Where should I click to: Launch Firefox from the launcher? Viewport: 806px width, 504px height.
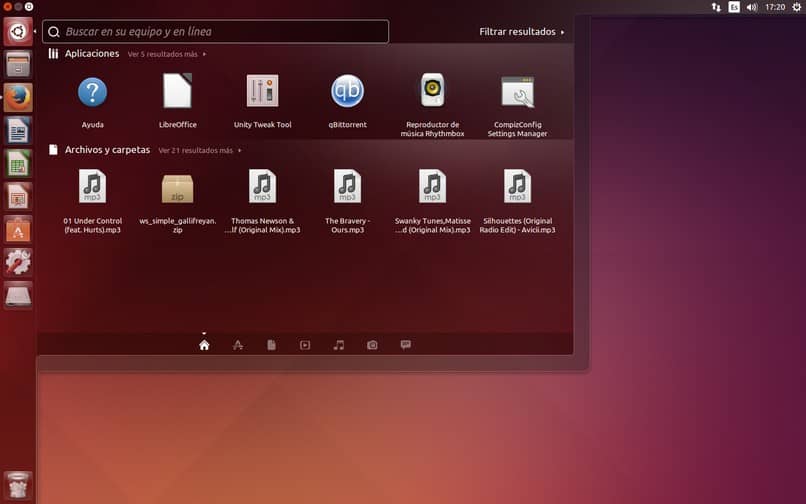[18, 97]
